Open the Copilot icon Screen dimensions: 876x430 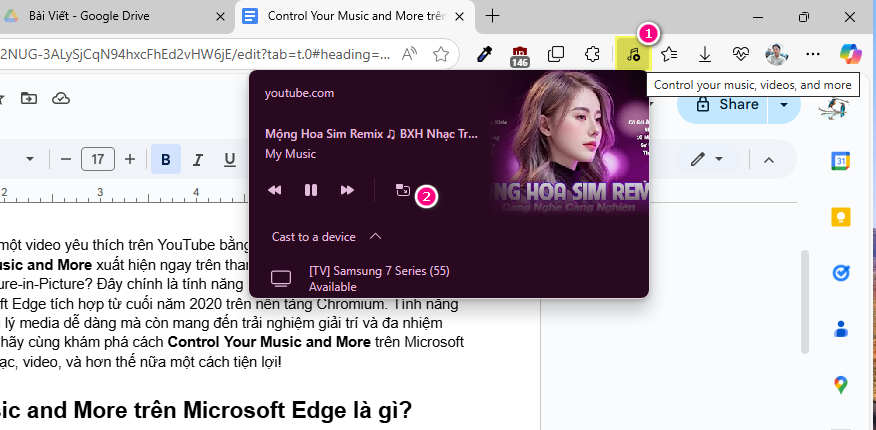850,54
